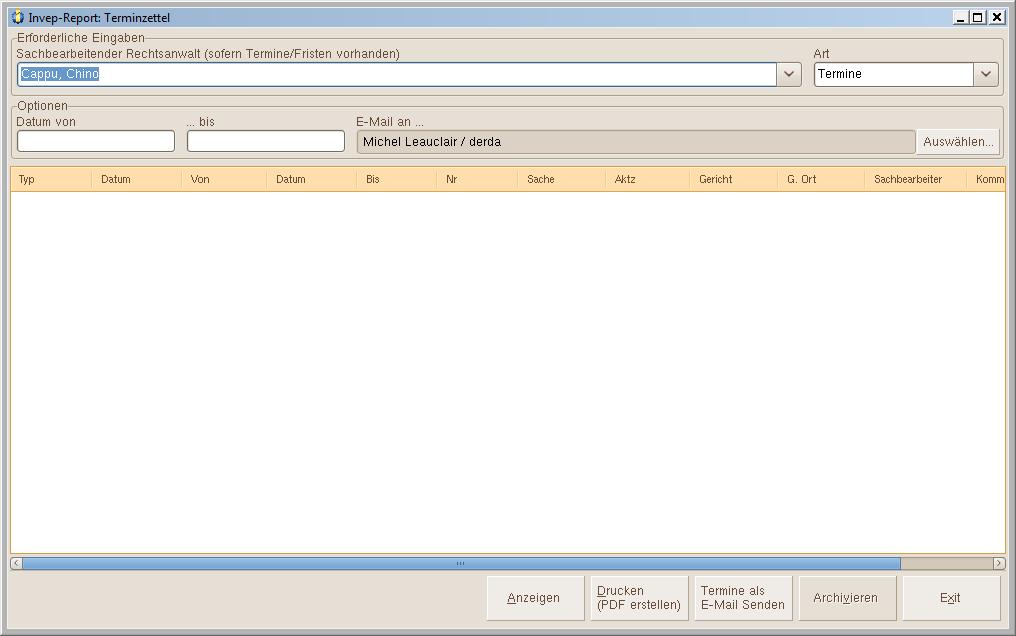Viewport: 1016px width, 636px height.
Task: Click the Anzeigen button
Action: point(535,598)
